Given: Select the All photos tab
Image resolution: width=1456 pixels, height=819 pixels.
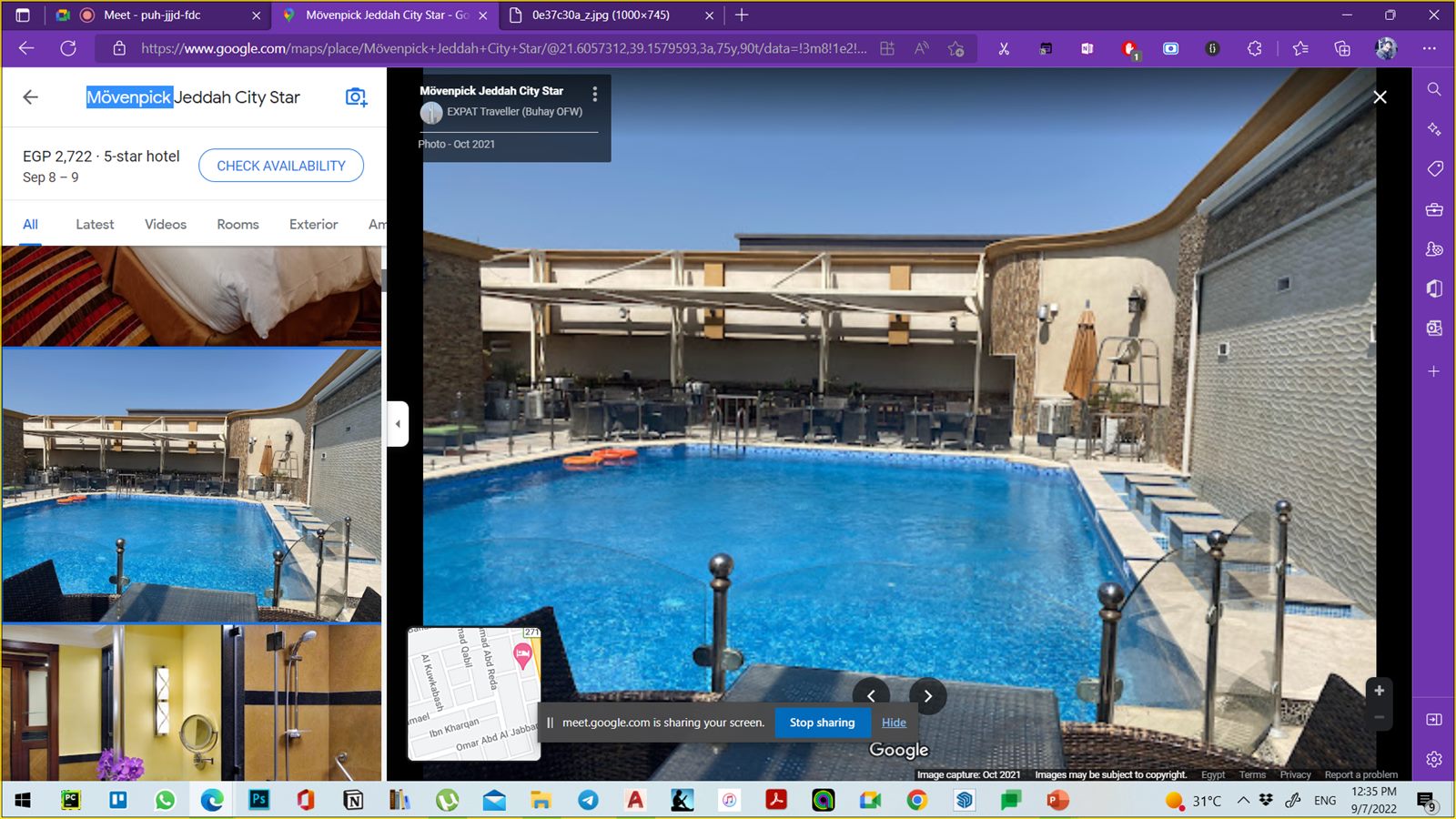Looking at the screenshot, I should click(x=30, y=225).
